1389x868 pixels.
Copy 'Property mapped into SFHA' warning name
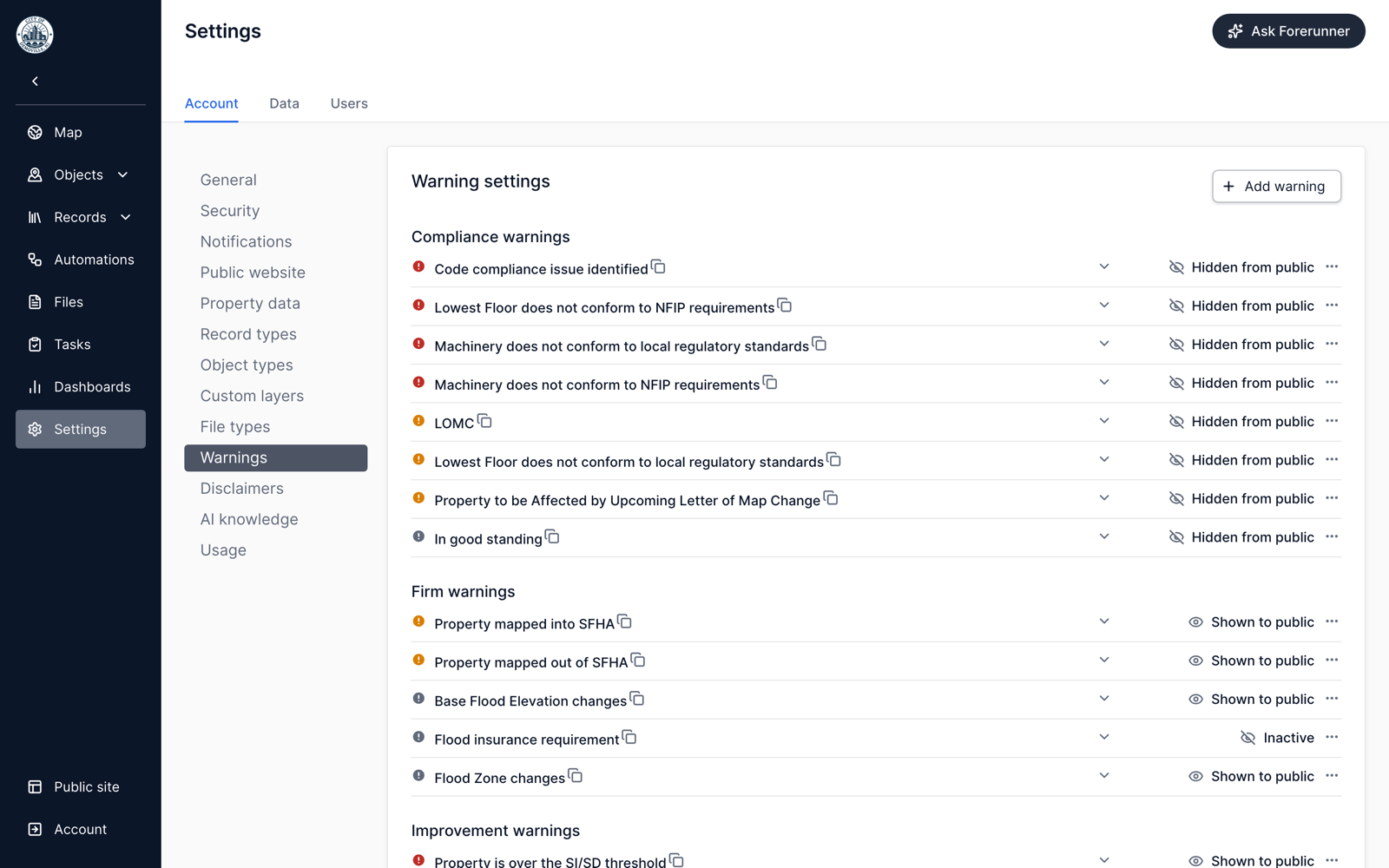pyautogui.click(x=624, y=621)
